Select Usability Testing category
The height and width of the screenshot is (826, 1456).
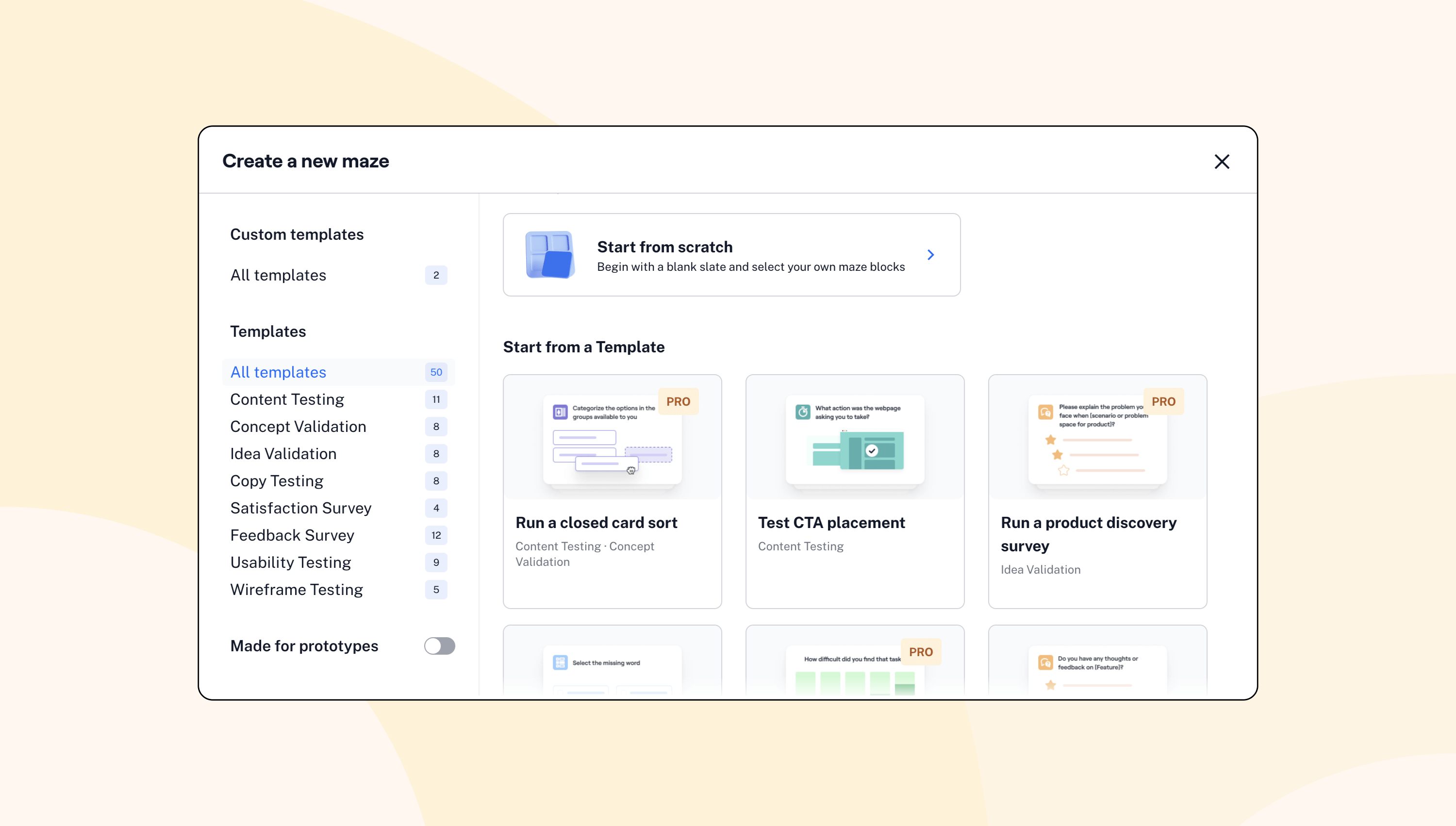pyautogui.click(x=290, y=562)
